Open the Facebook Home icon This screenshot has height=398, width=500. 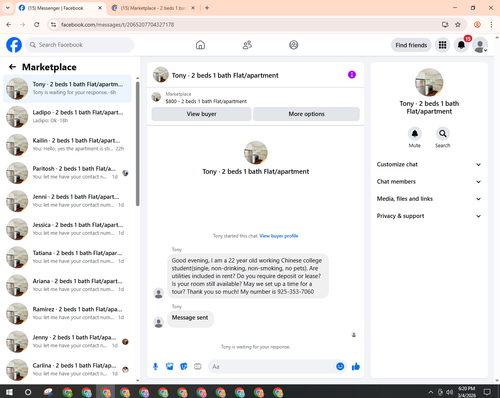[x=200, y=45]
